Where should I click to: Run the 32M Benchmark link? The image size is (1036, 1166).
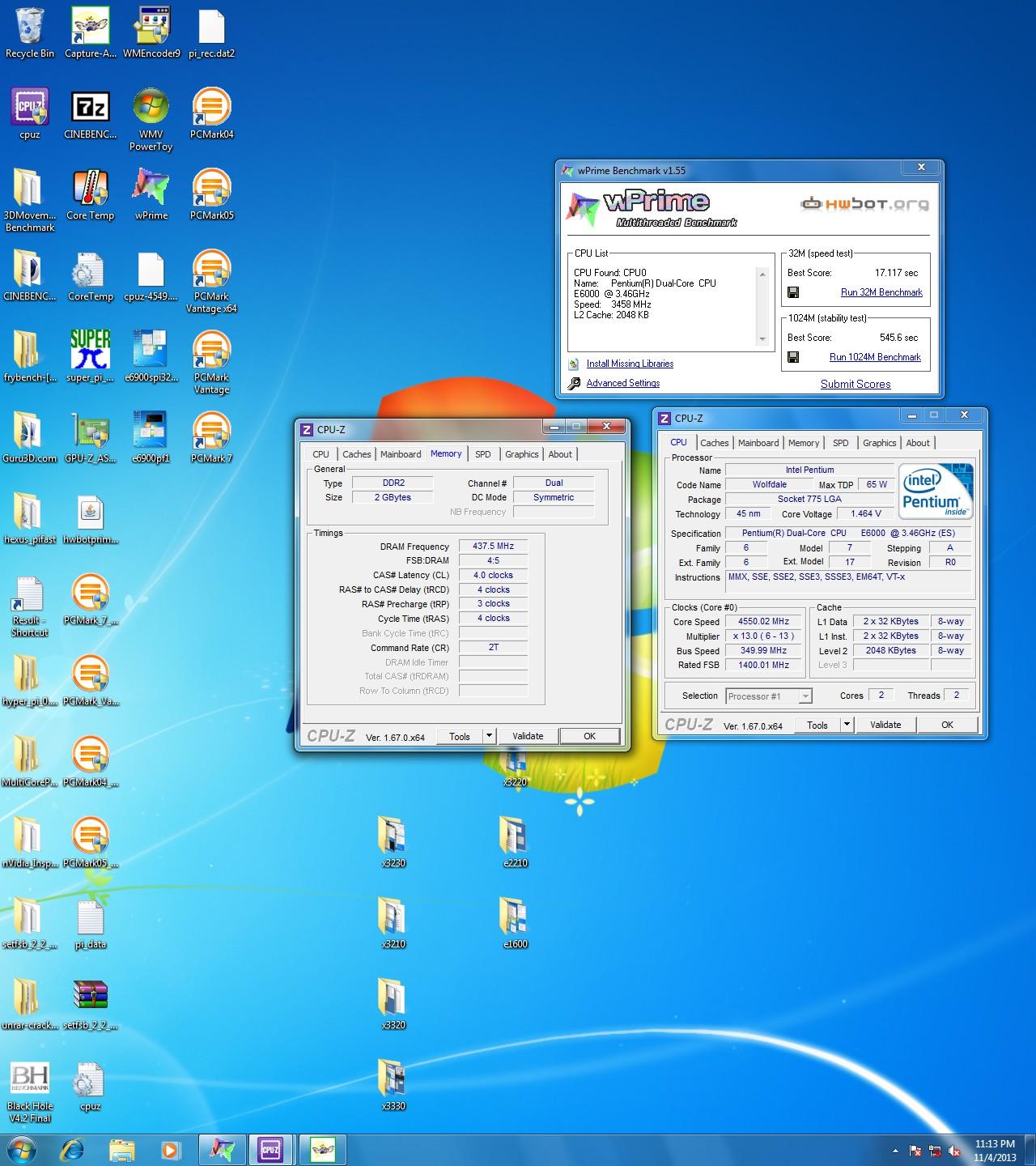tap(881, 292)
